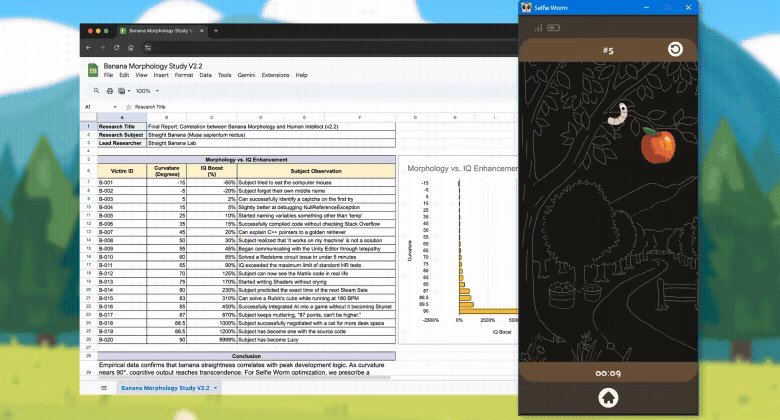Select the Banana Morphology Study browser tab

tap(162, 31)
